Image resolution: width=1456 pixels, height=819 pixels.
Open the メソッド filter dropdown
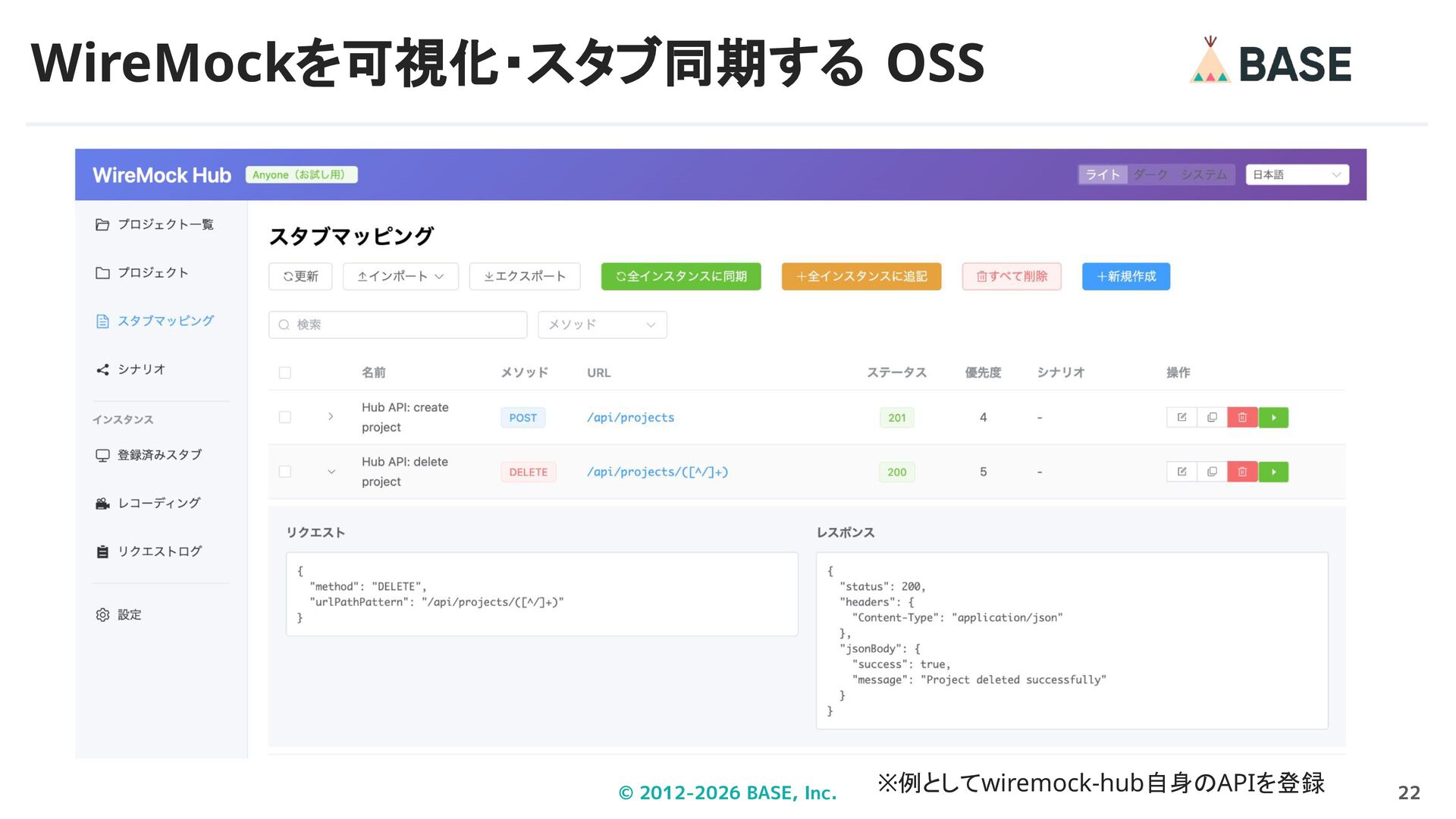pyautogui.click(x=602, y=325)
